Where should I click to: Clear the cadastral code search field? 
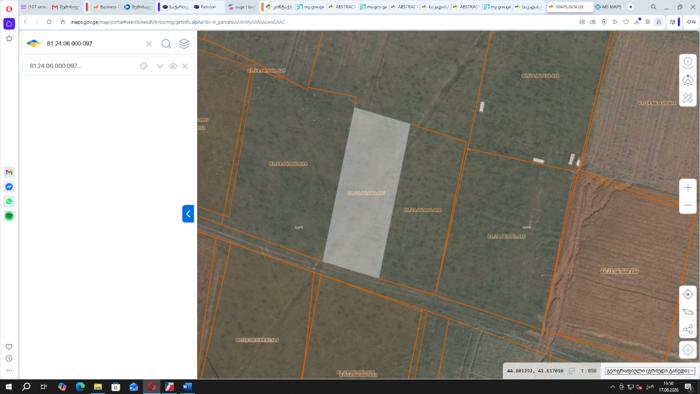tap(149, 44)
